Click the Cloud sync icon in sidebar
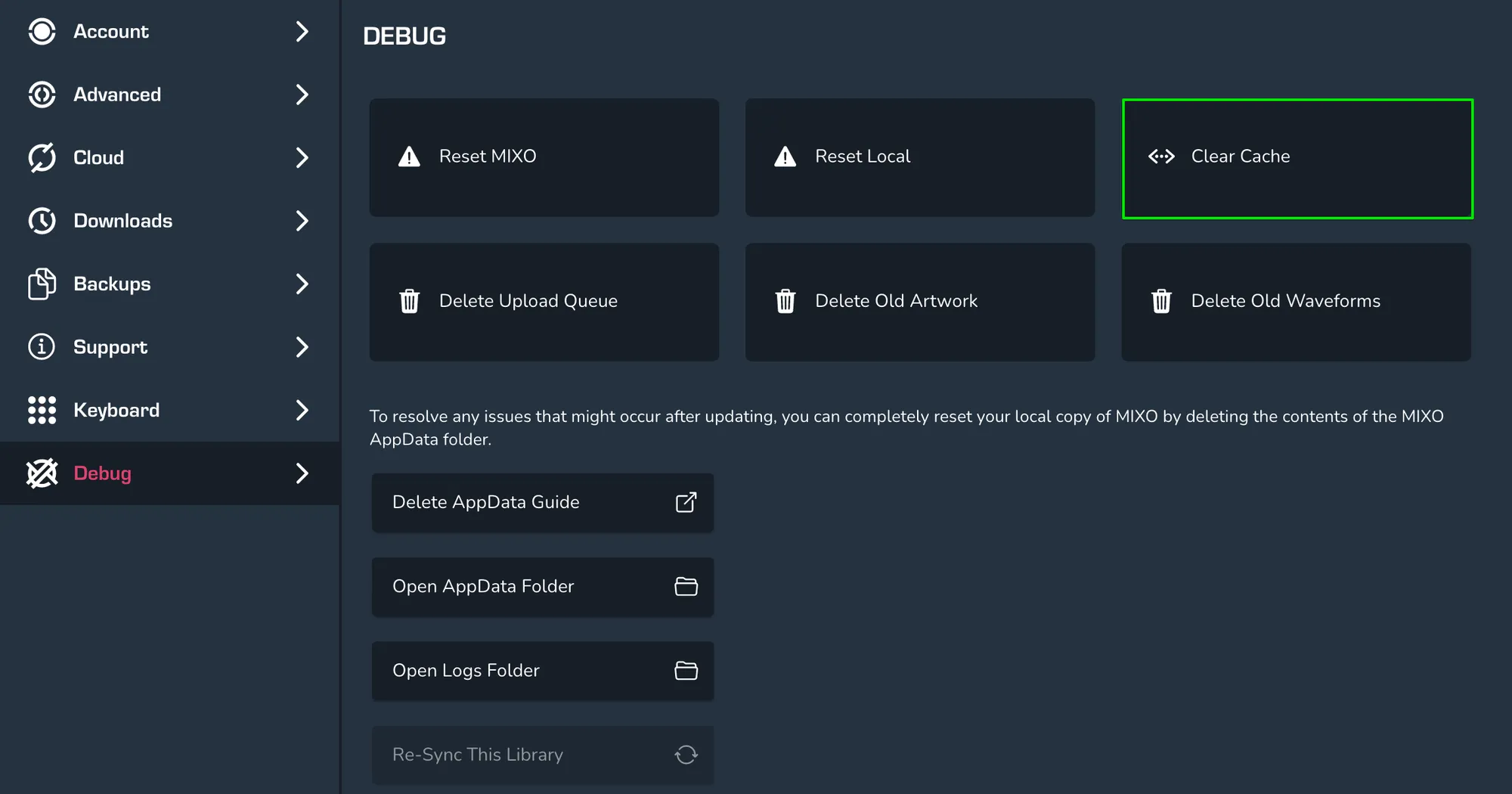 (x=42, y=157)
